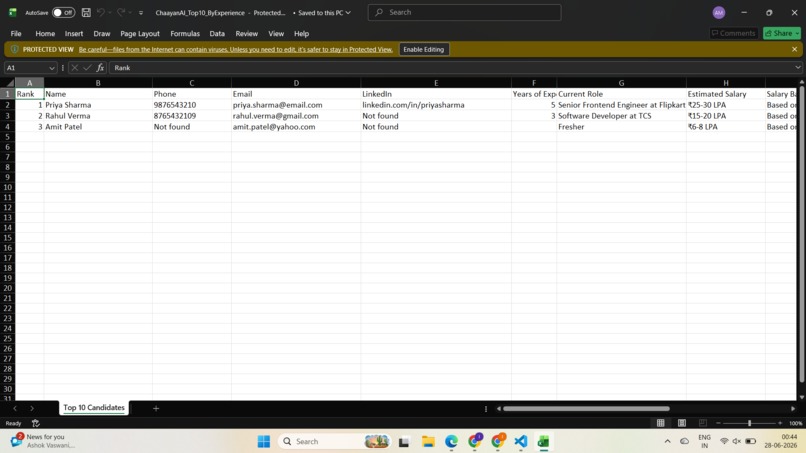Switch to the Insert tab
The image size is (806, 453).
[x=74, y=33]
